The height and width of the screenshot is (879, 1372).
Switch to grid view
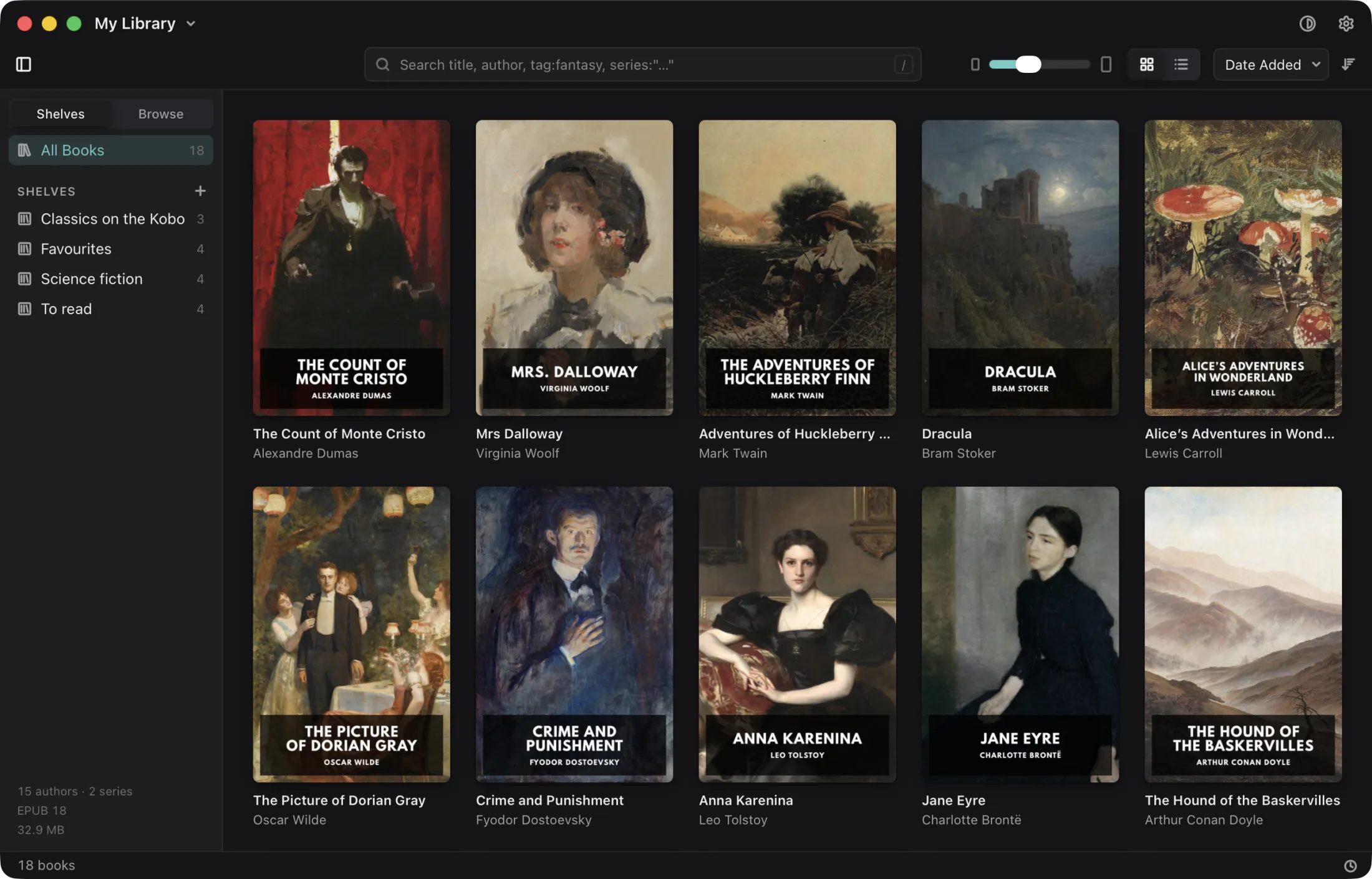coord(1146,64)
